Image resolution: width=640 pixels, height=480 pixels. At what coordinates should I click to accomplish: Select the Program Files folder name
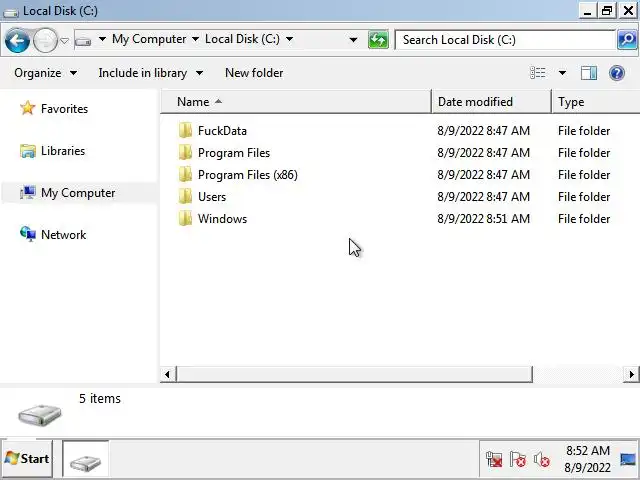tap(234, 153)
